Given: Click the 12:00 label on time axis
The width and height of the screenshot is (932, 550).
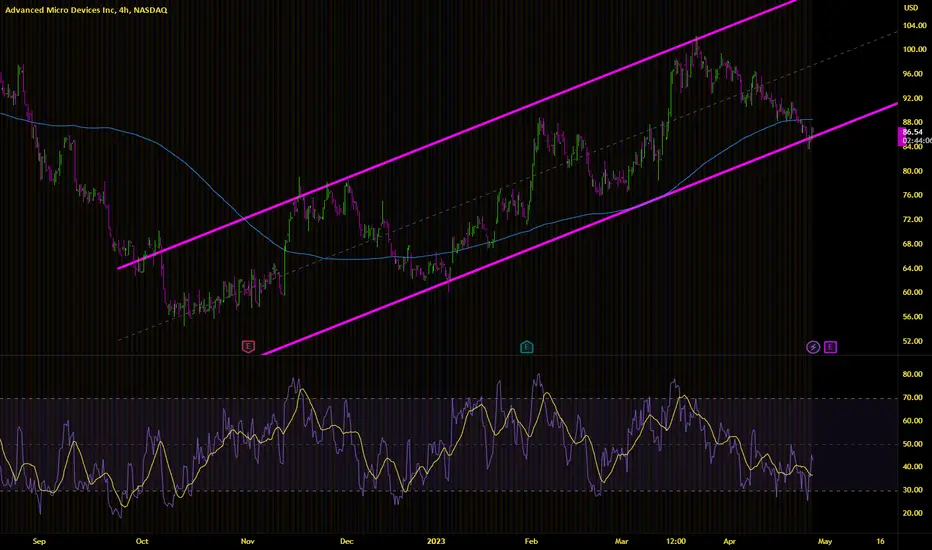Looking at the screenshot, I should pyautogui.click(x=676, y=541).
